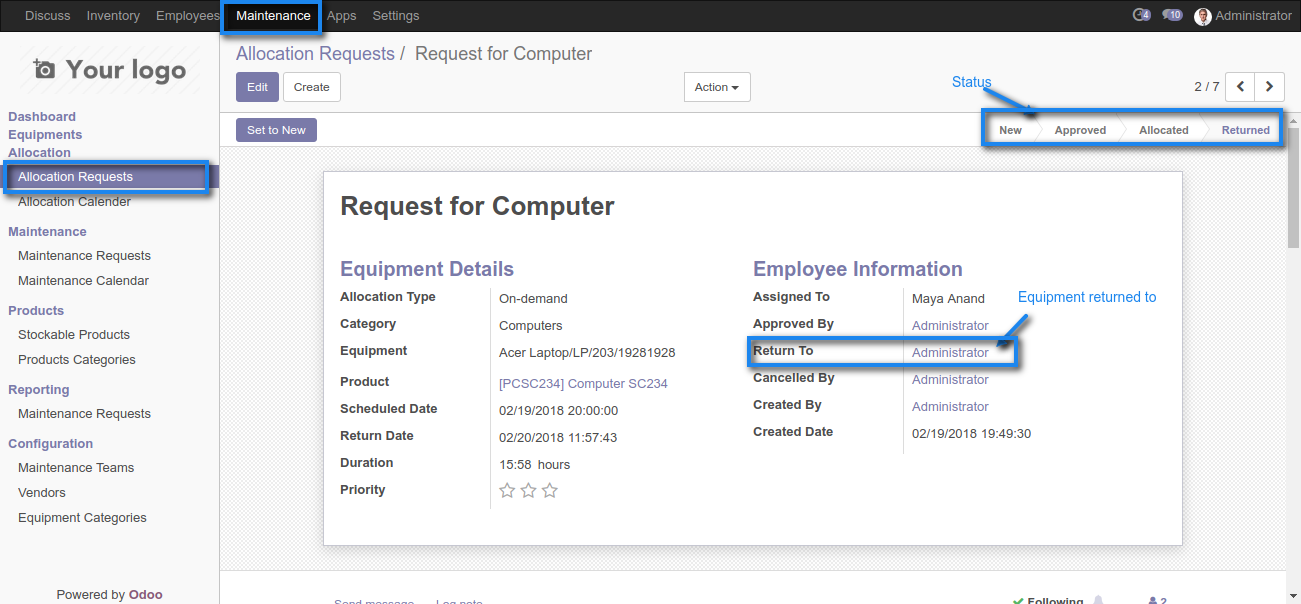Click the return date 02/20/2018 11:57:43
This screenshot has width=1301, height=604.
[558, 438]
